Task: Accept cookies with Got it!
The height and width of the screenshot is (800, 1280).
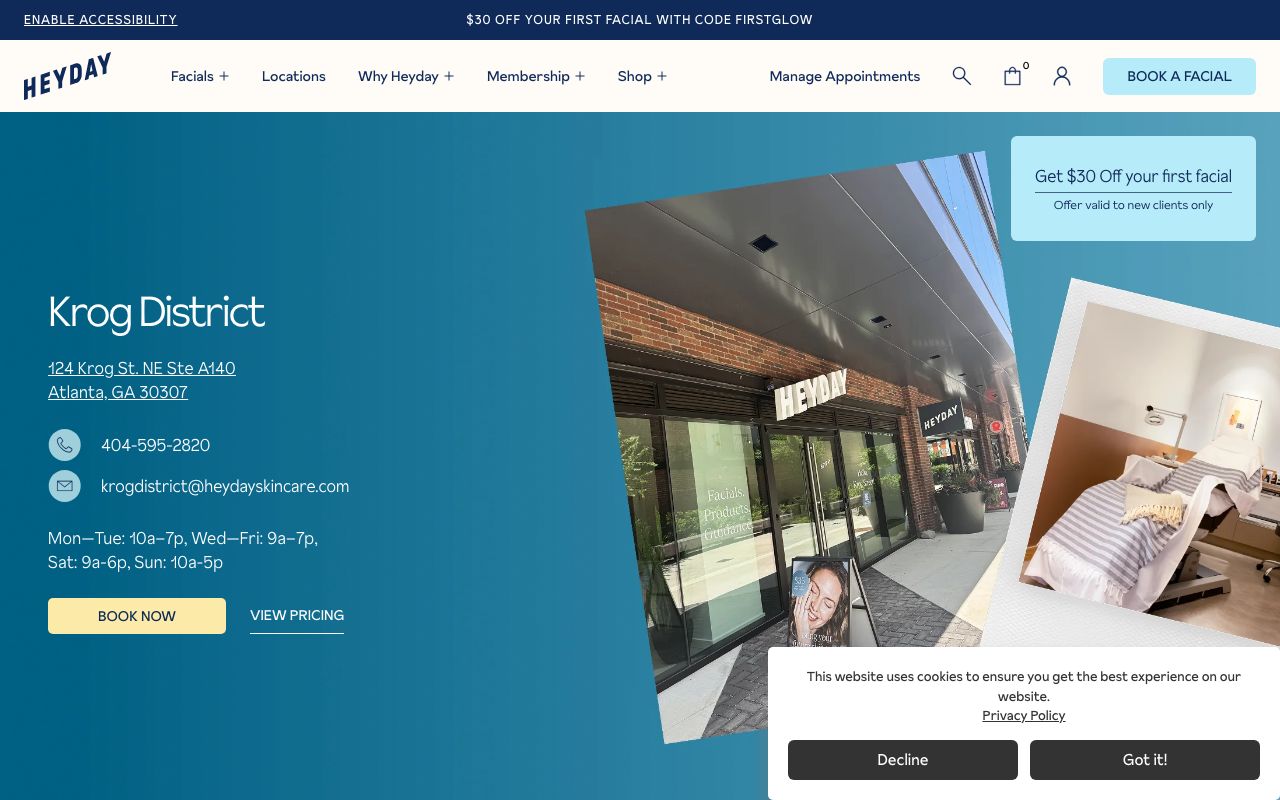Action: [x=1144, y=760]
